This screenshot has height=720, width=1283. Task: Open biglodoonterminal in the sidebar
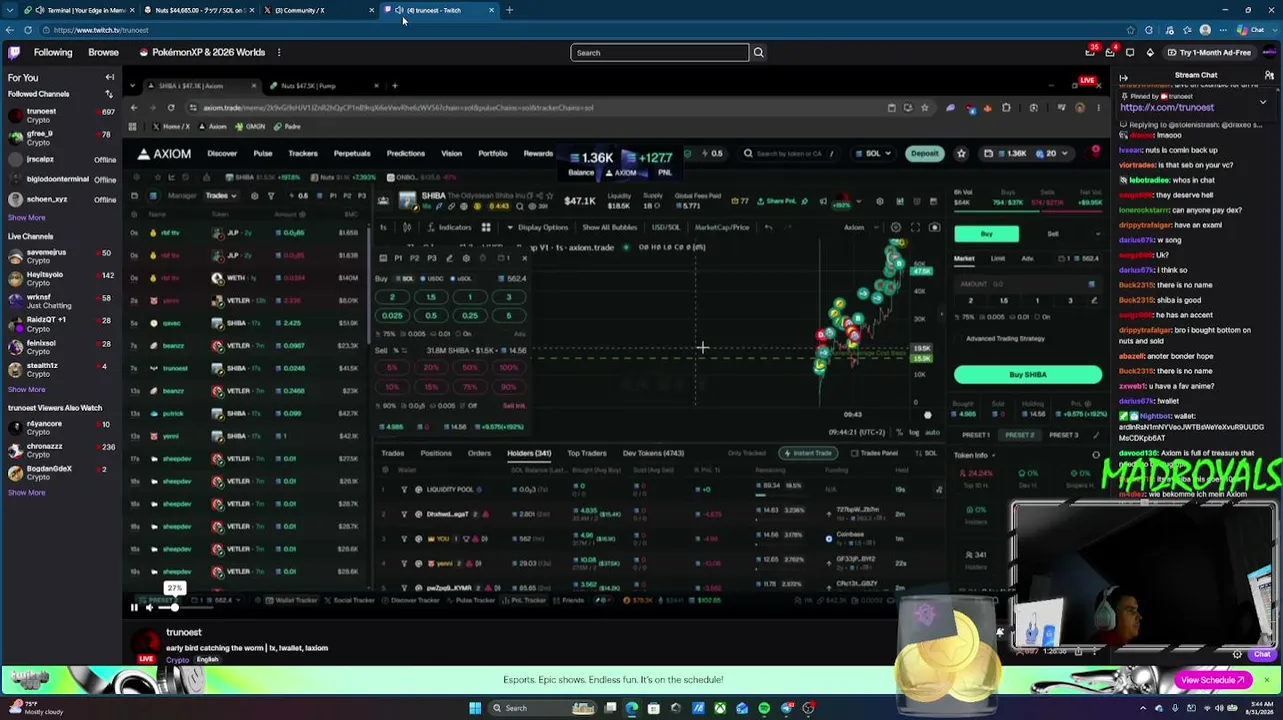tap(60, 179)
